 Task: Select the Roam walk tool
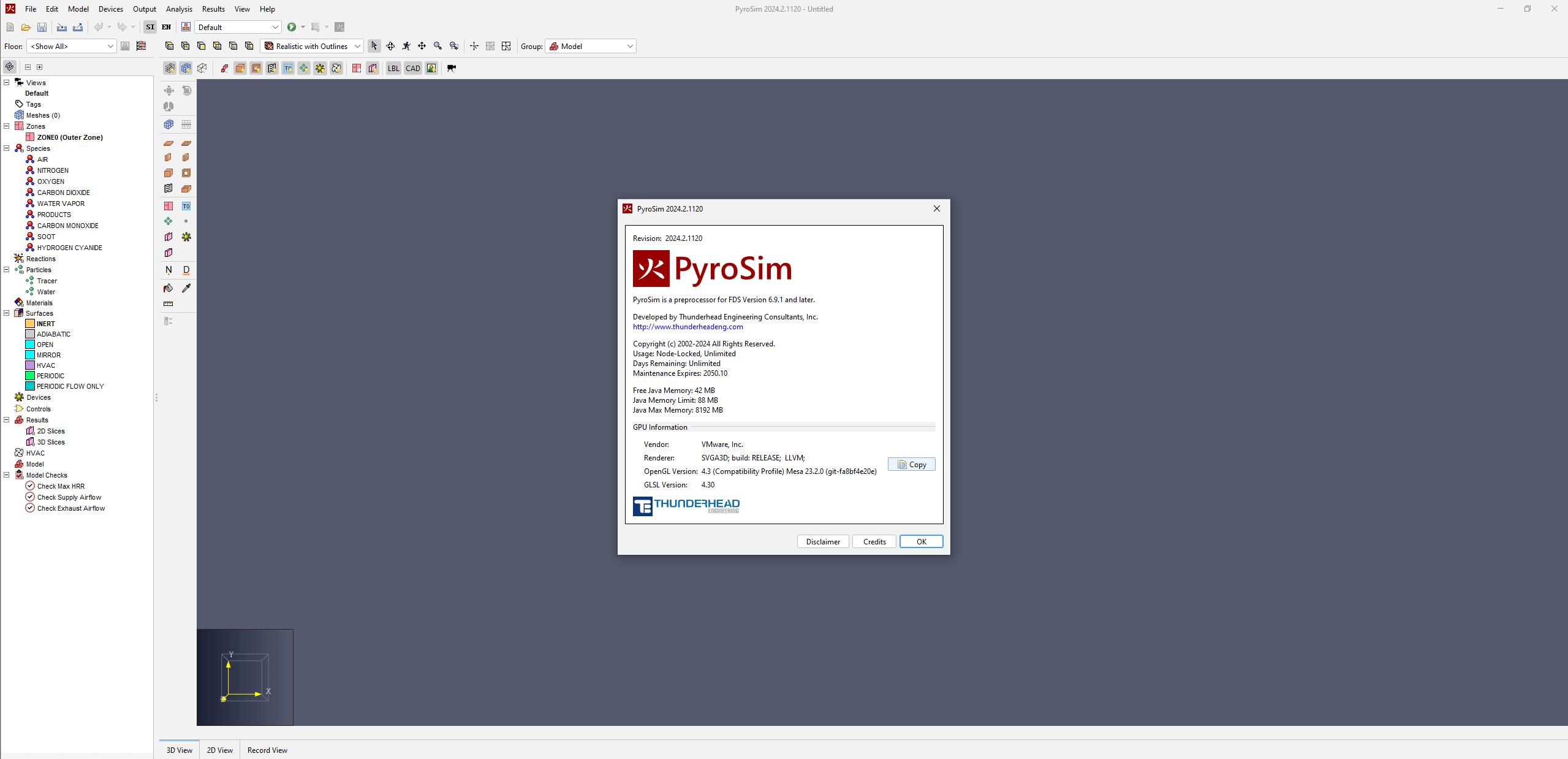(x=406, y=46)
